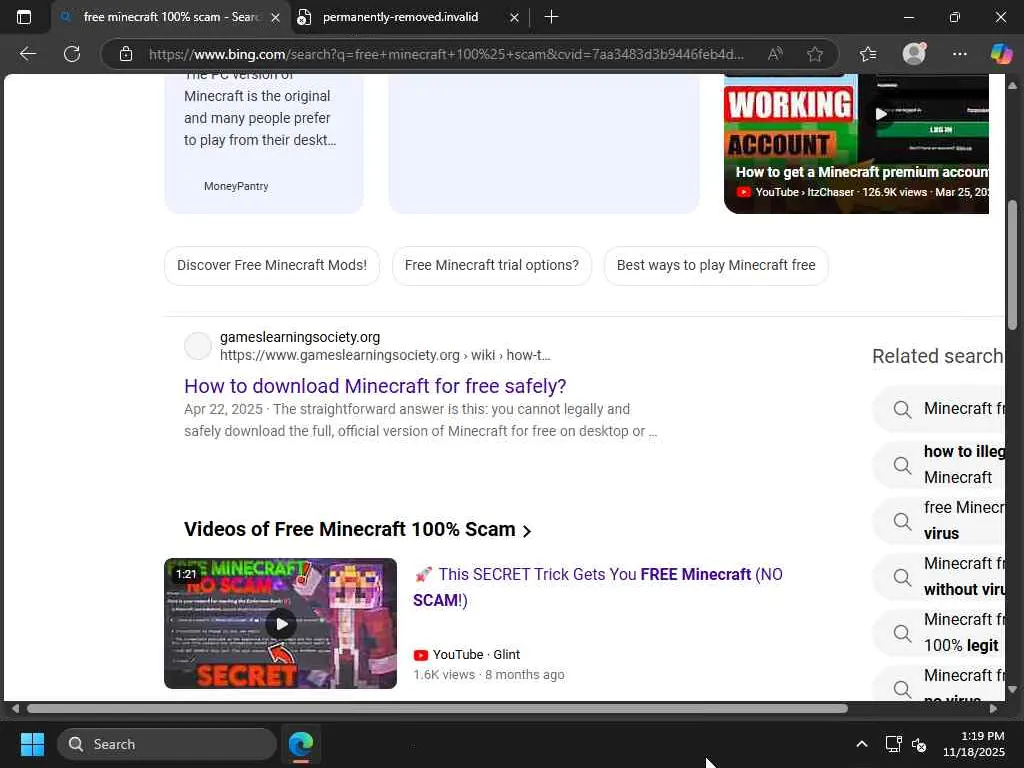The height and width of the screenshot is (768, 1024).
Task: Expand Videos of Free Minecraft 100% Scam heading
Action: tap(357, 529)
